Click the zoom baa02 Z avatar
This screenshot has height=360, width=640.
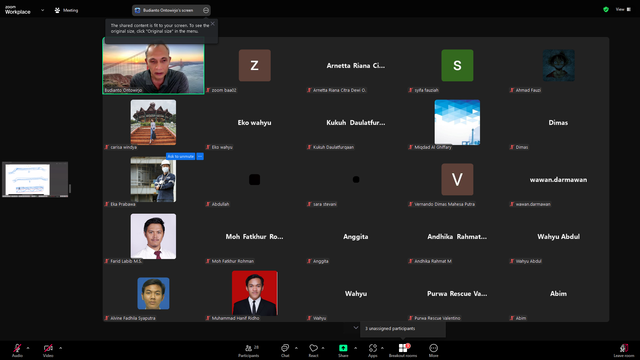coord(255,65)
